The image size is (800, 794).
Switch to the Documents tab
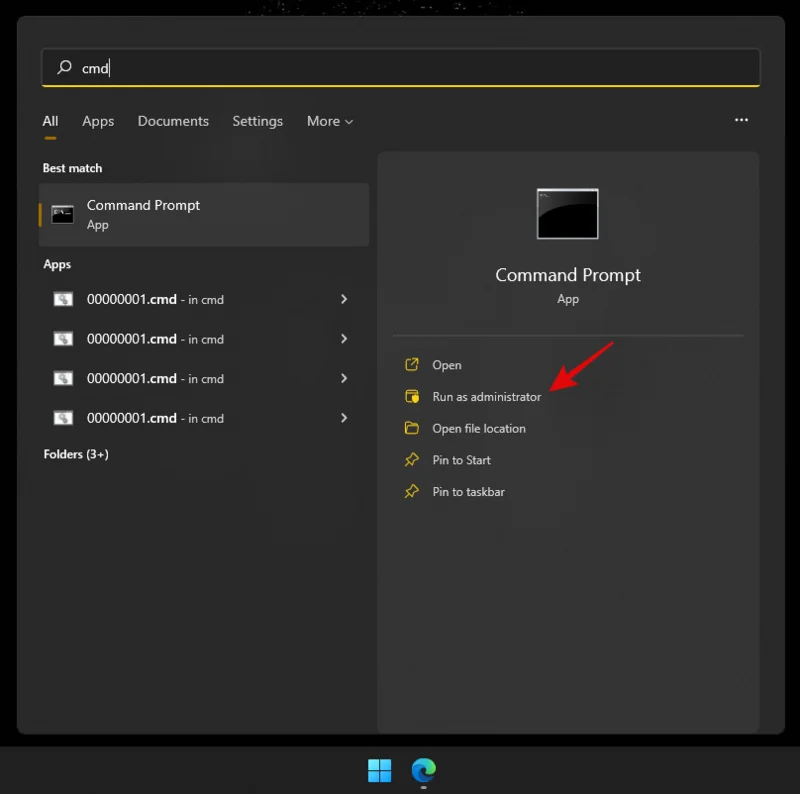[173, 121]
